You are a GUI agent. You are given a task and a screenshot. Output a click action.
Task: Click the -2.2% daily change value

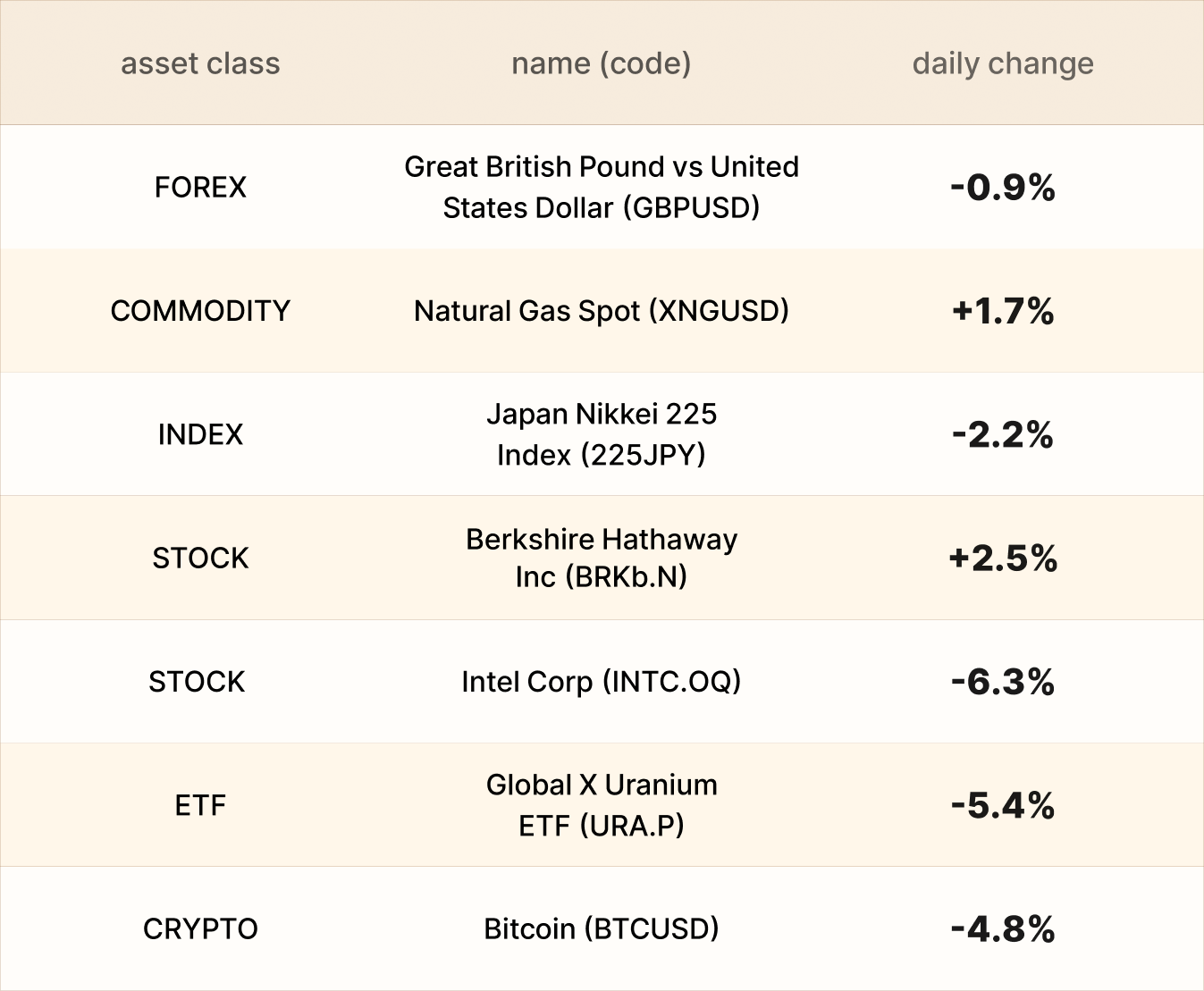pos(1002,434)
